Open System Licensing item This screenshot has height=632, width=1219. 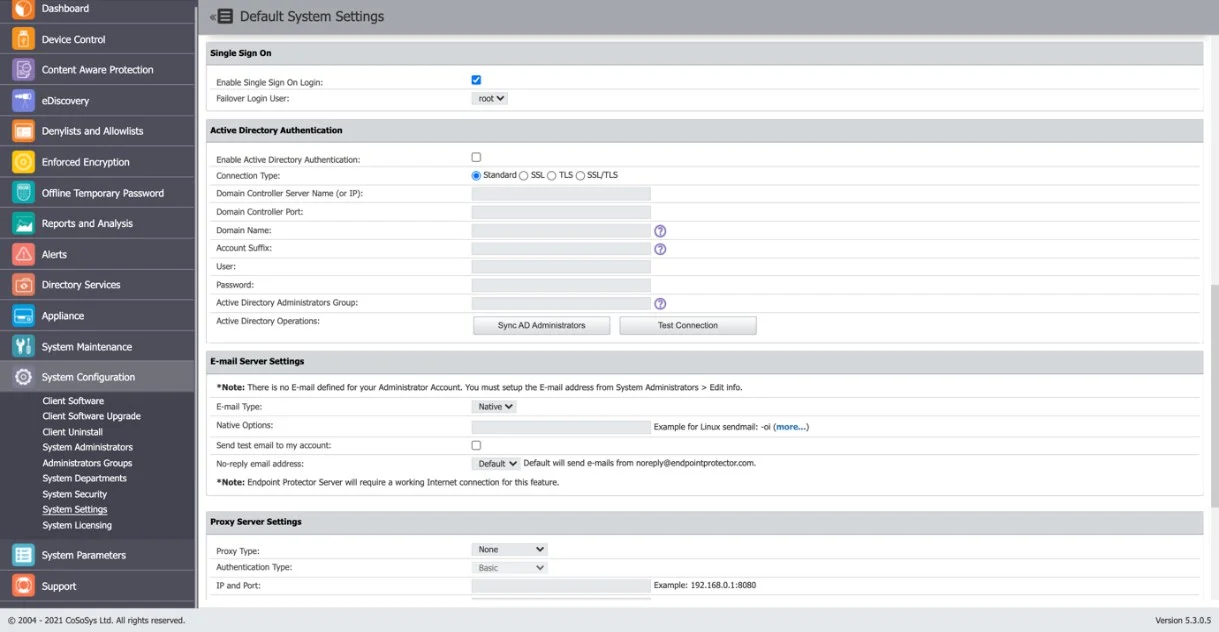click(77, 525)
